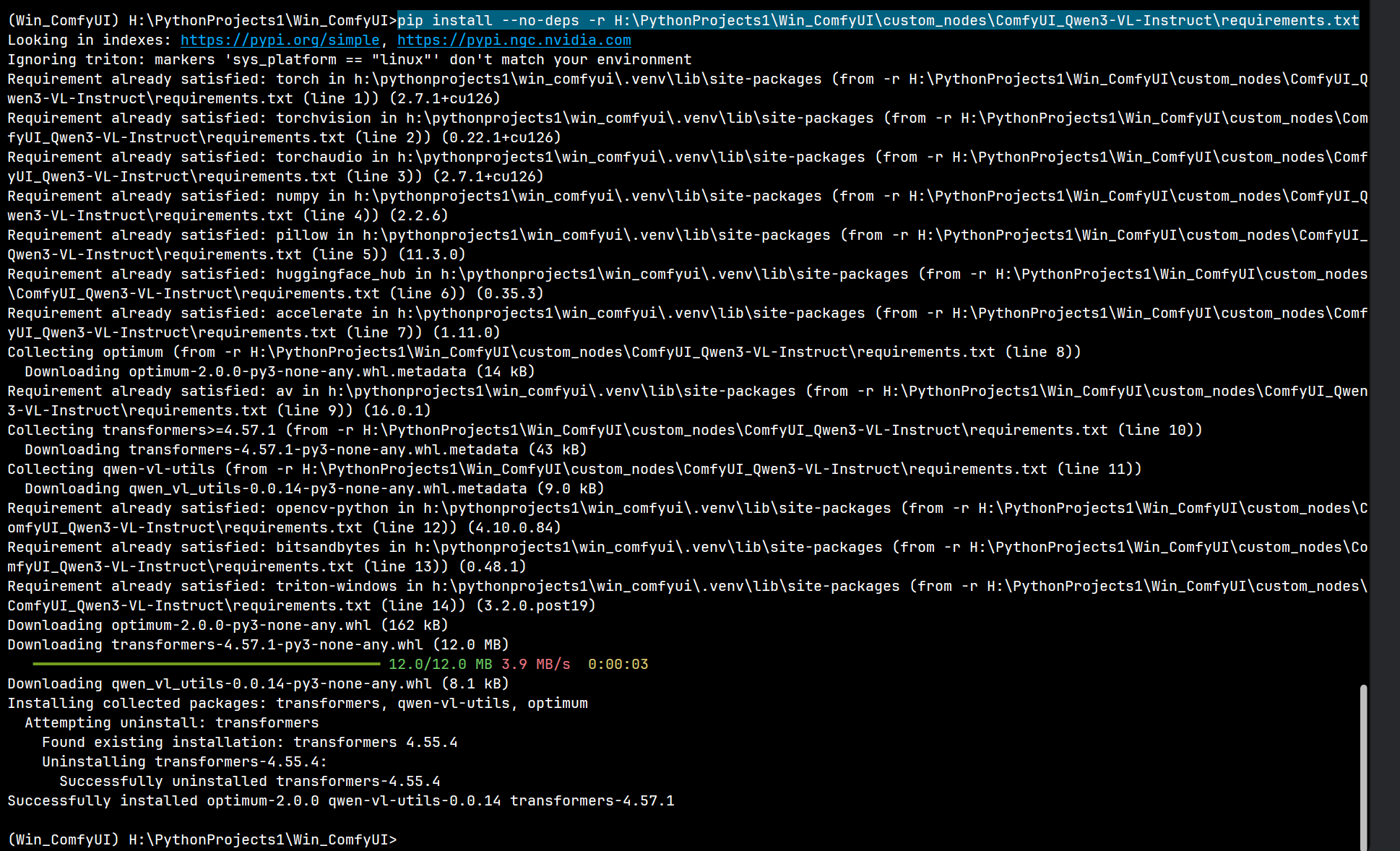Click the green '12.0/12.0 MB' progress value
This screenshot has height=851, width=1400.
coord(441,665)
